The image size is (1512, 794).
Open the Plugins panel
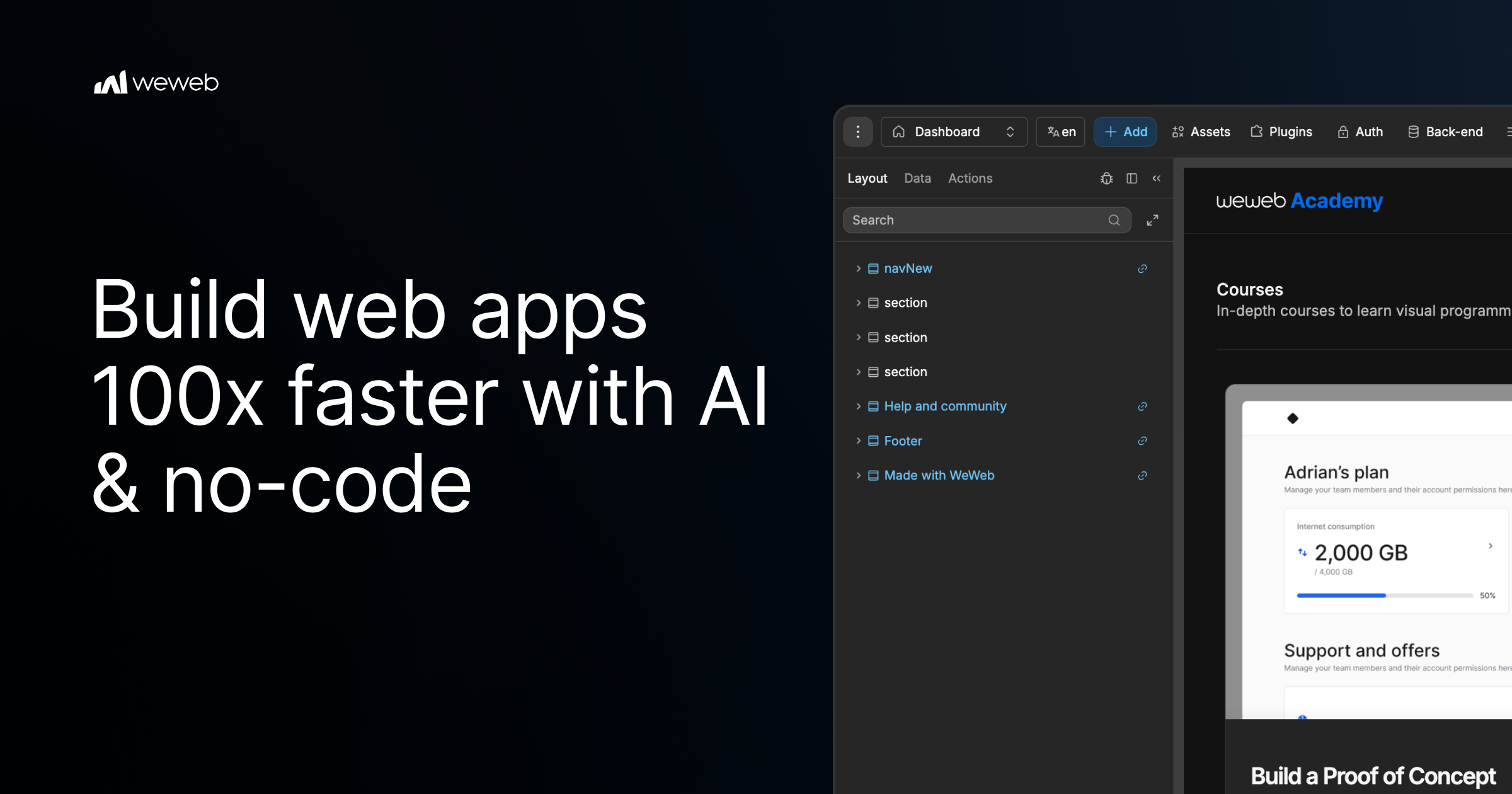click(1281, 132)
